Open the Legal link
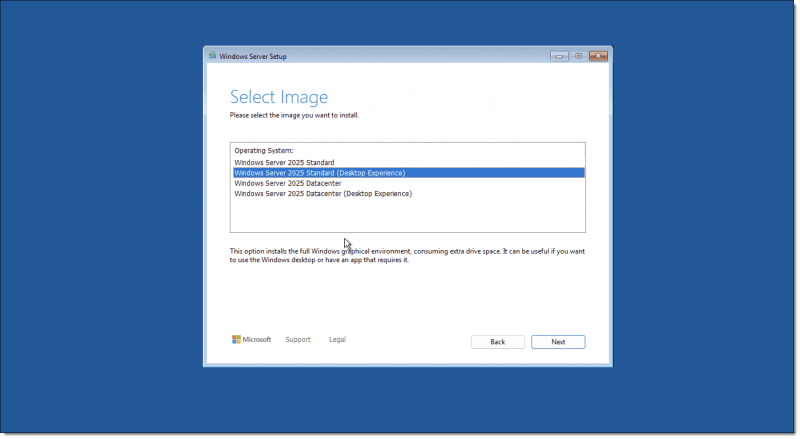The image size is (800, 439). 337,339
